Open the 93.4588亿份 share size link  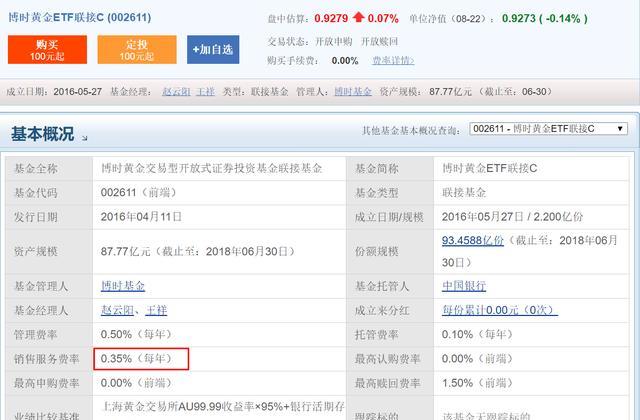click(473, 240)
